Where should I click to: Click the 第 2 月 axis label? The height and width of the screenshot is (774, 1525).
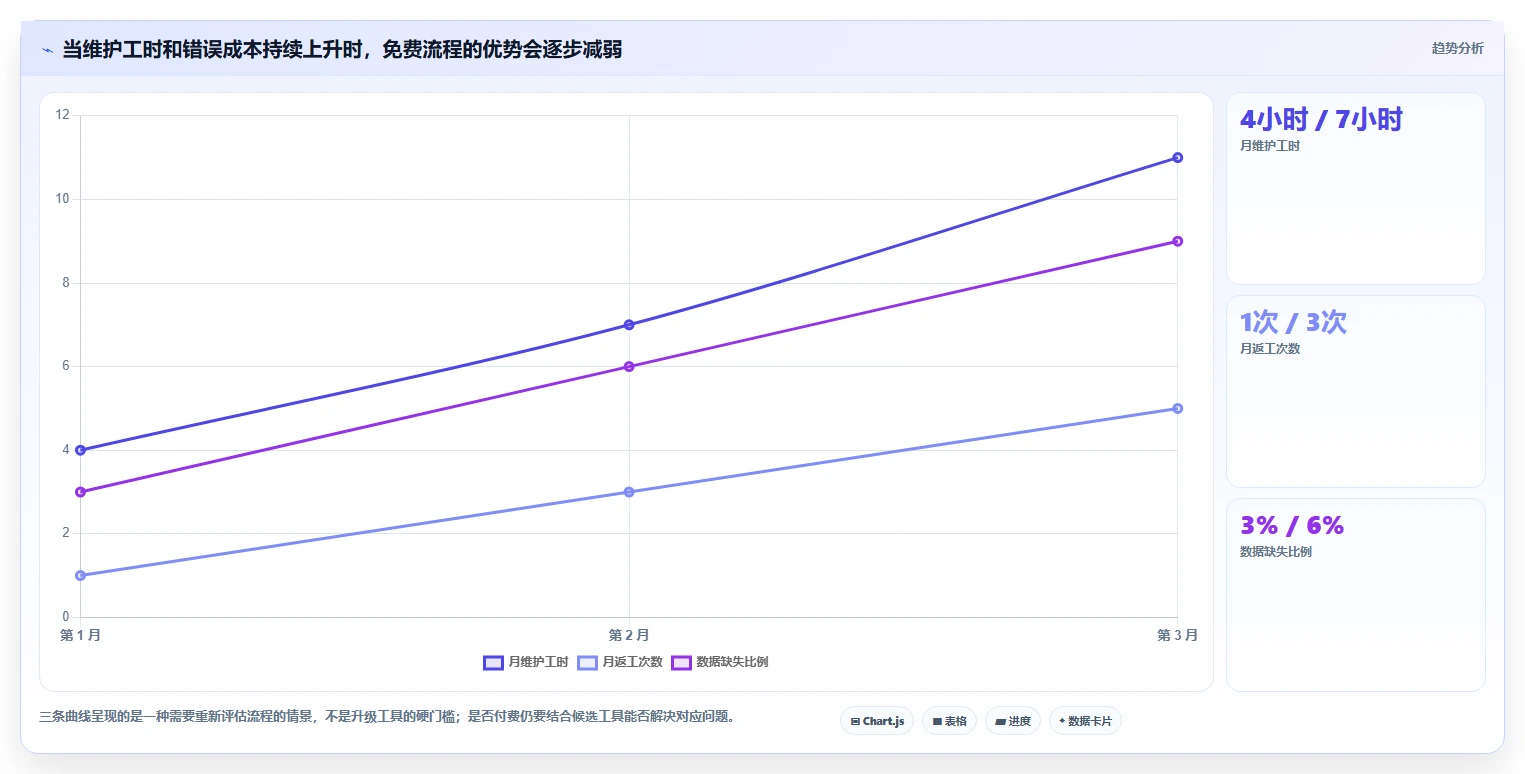(629, 635)
